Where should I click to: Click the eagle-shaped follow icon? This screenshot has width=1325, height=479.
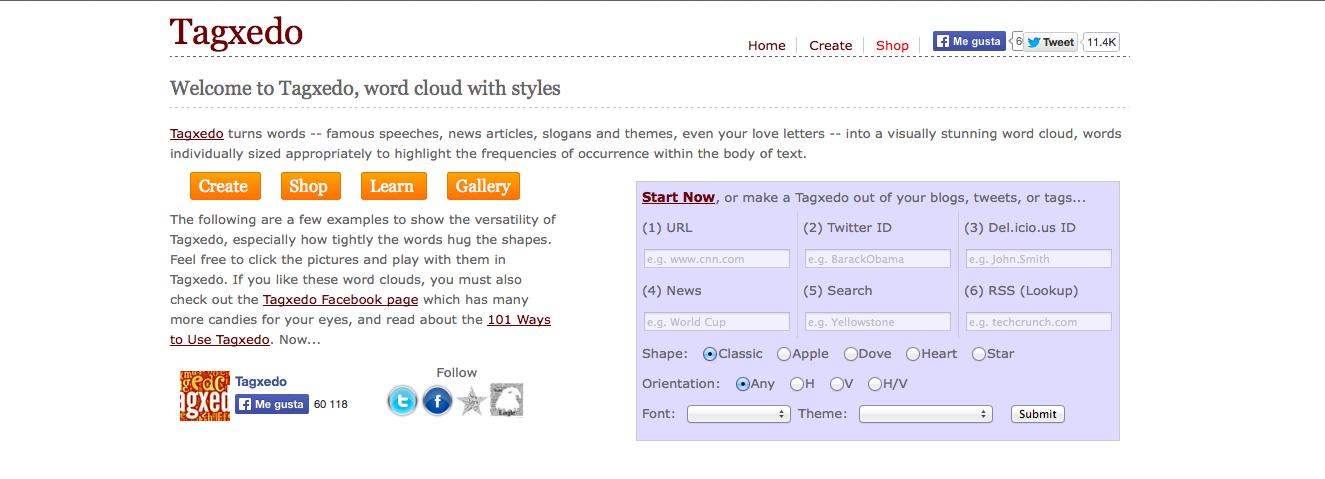point(506,400)
